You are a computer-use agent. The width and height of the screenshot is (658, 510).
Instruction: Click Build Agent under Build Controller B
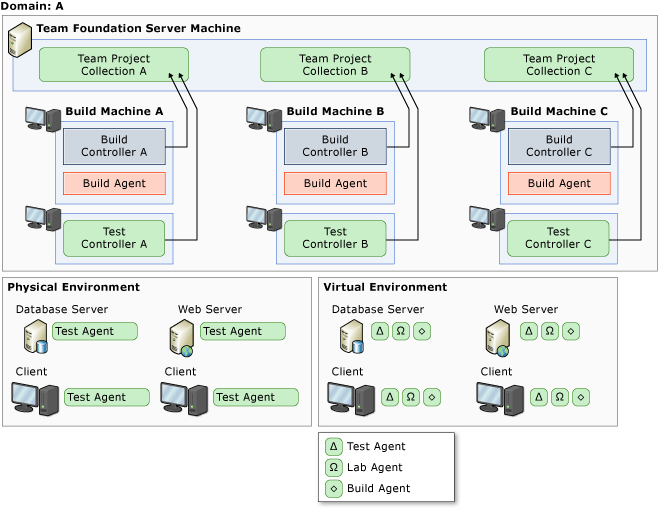[x=335, y=183]
